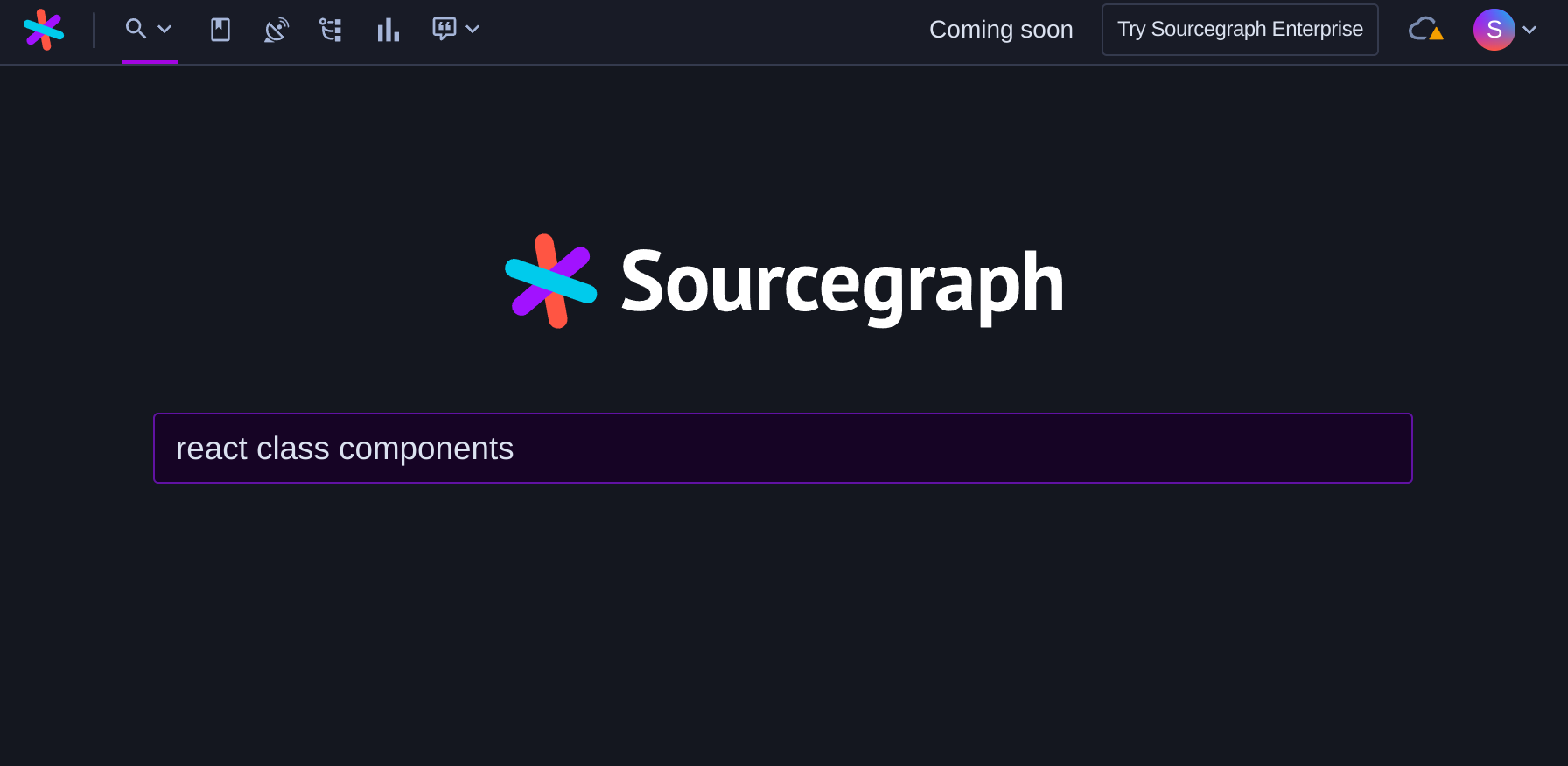Focus the search box containing react class components
This screenshot has height=766, width=1568.
783,449
